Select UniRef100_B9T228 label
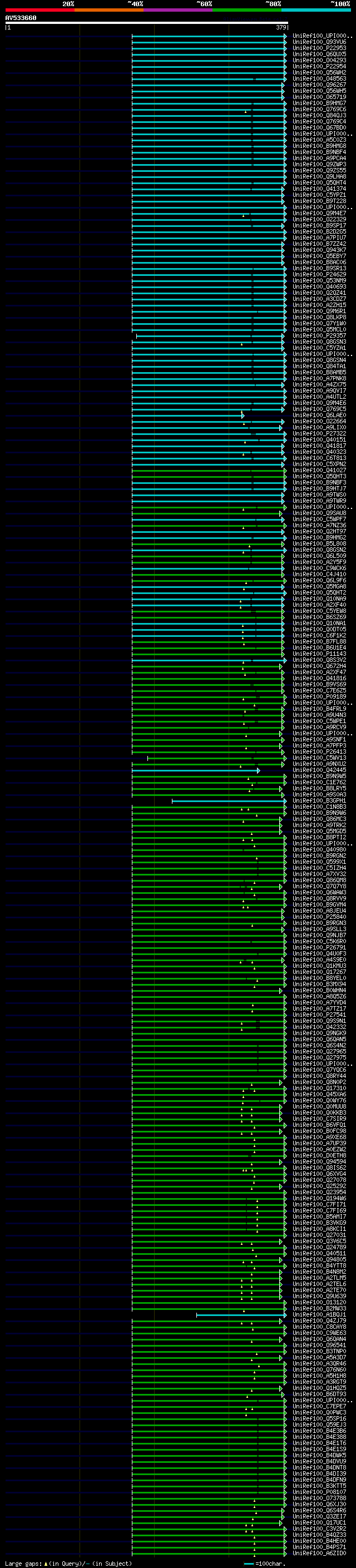Image resolution: width=356 pixels, height=1568 pixels. click(x=319, y=201)
